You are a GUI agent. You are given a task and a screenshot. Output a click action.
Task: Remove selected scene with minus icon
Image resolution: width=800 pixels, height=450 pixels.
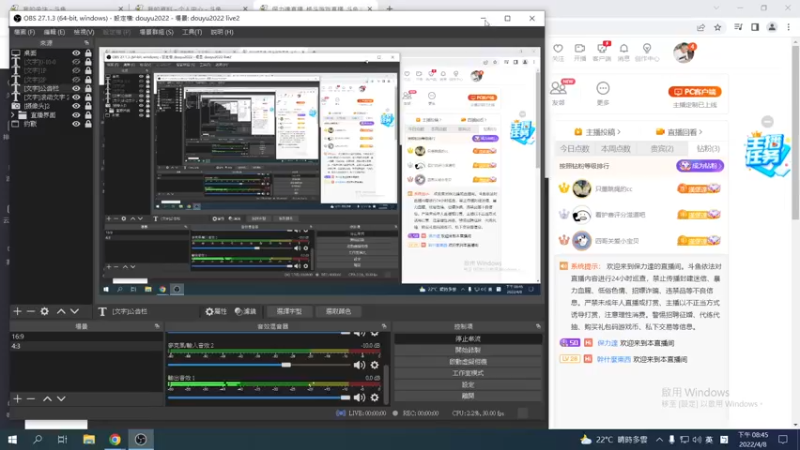pyautogui.click(x=31, y=398)
